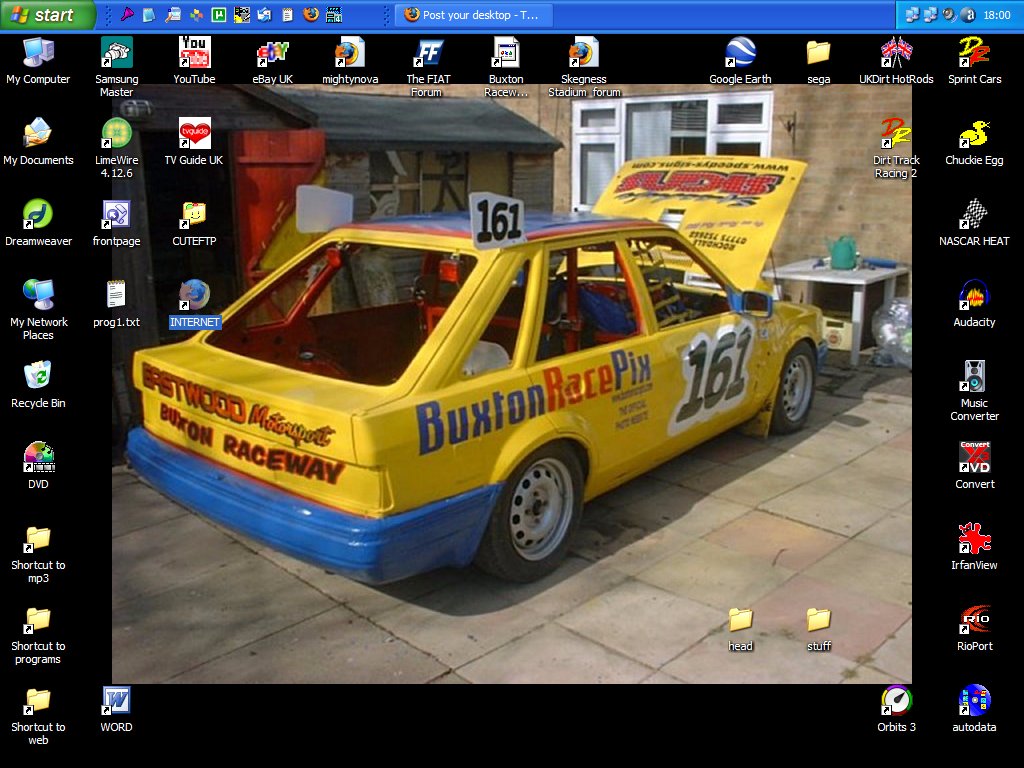Launch uTorrent from the Quick Launch bar
This screenshot has width=1024, height=768.
tap(219, 14)
